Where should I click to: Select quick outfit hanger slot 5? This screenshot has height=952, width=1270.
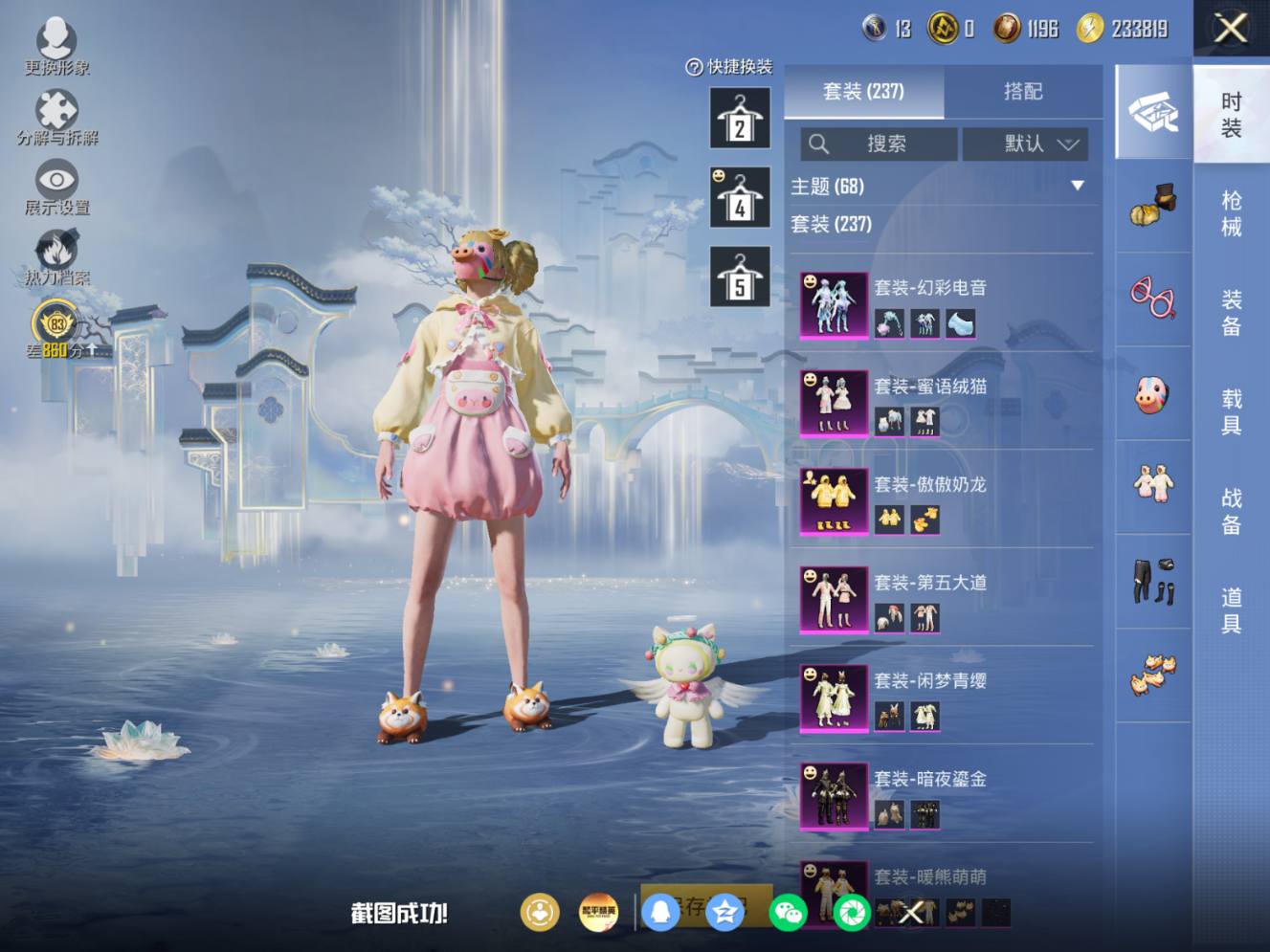[740, 277]
